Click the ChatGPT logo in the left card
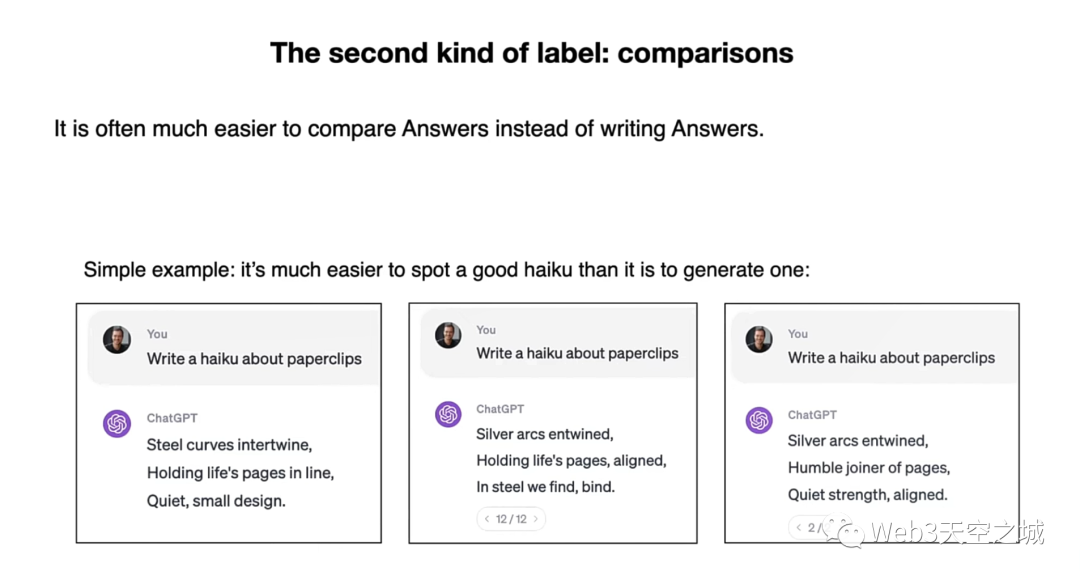Image resolution: width=1080 pixels, height=580 pixels. pyautogui.click(x=117, y=423)
